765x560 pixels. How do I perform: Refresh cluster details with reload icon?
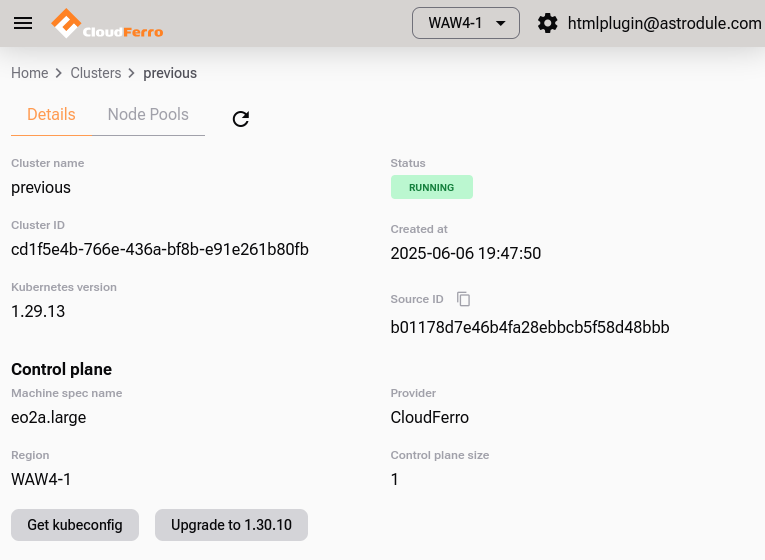[x=241, y=119]
